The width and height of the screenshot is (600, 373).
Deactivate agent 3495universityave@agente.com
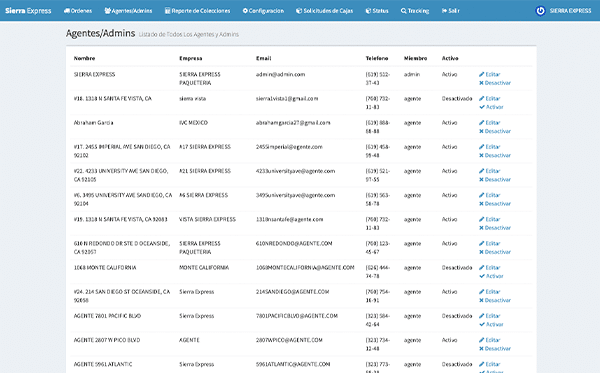click(495, 203)
